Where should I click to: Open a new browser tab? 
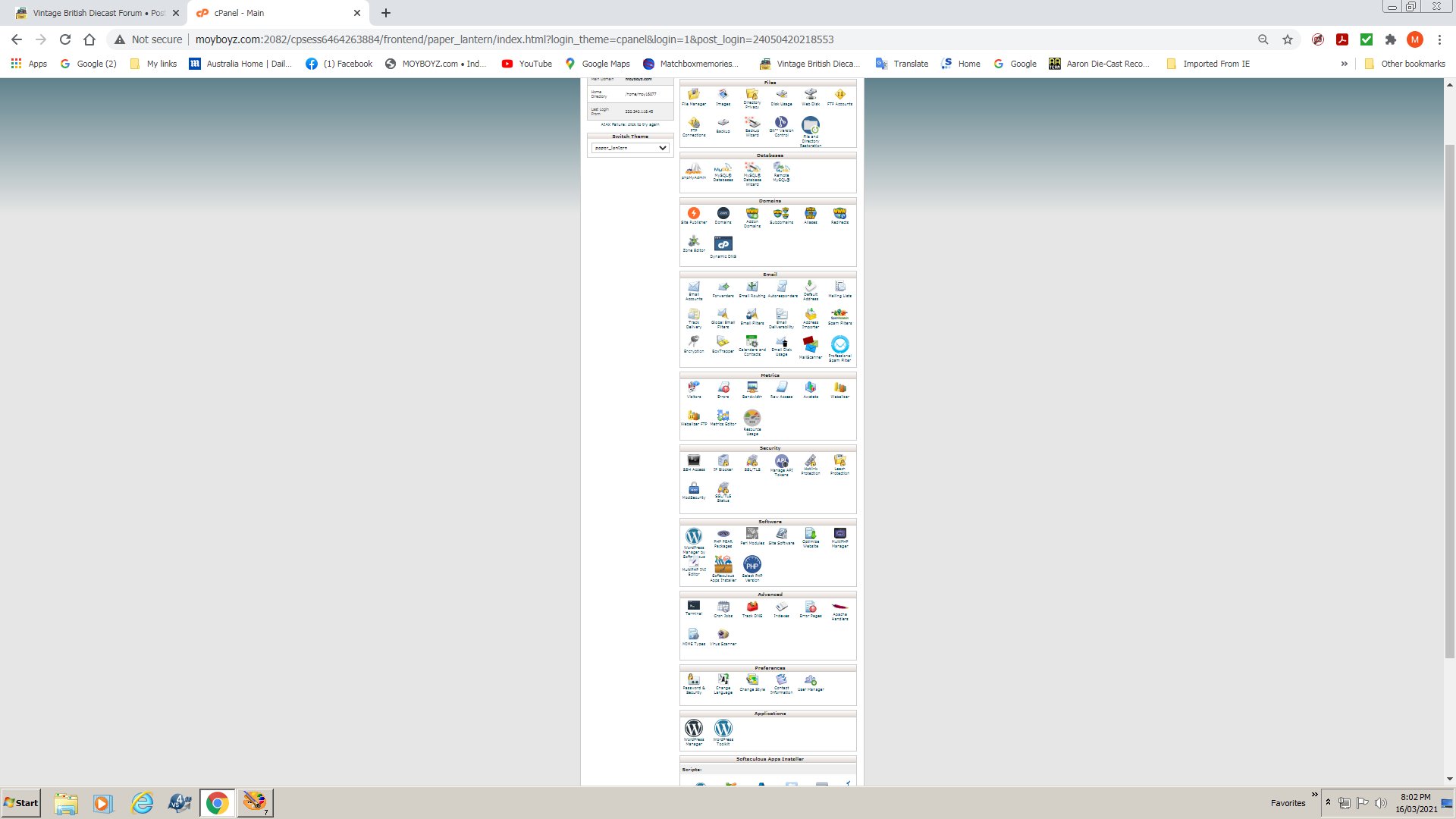click(x=386, y=13)
